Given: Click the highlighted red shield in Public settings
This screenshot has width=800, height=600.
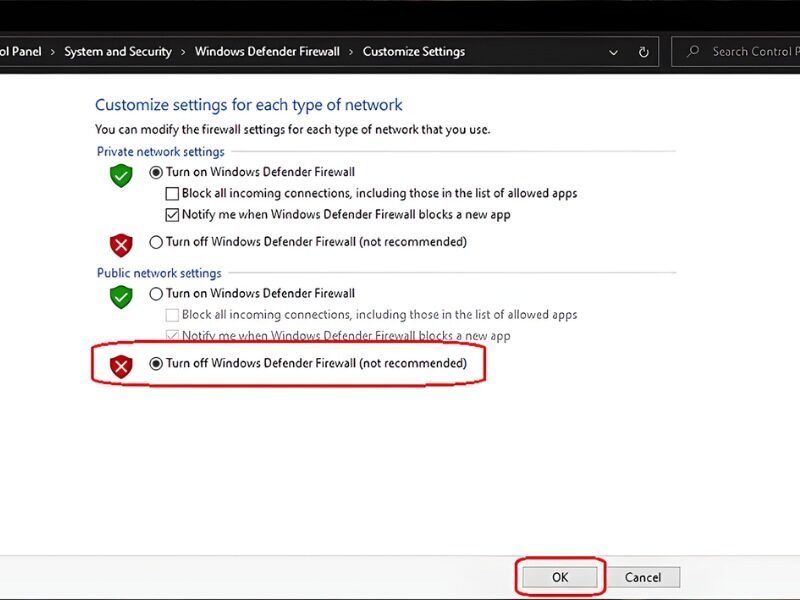Looking at the screenshot, I should [121, 366].
